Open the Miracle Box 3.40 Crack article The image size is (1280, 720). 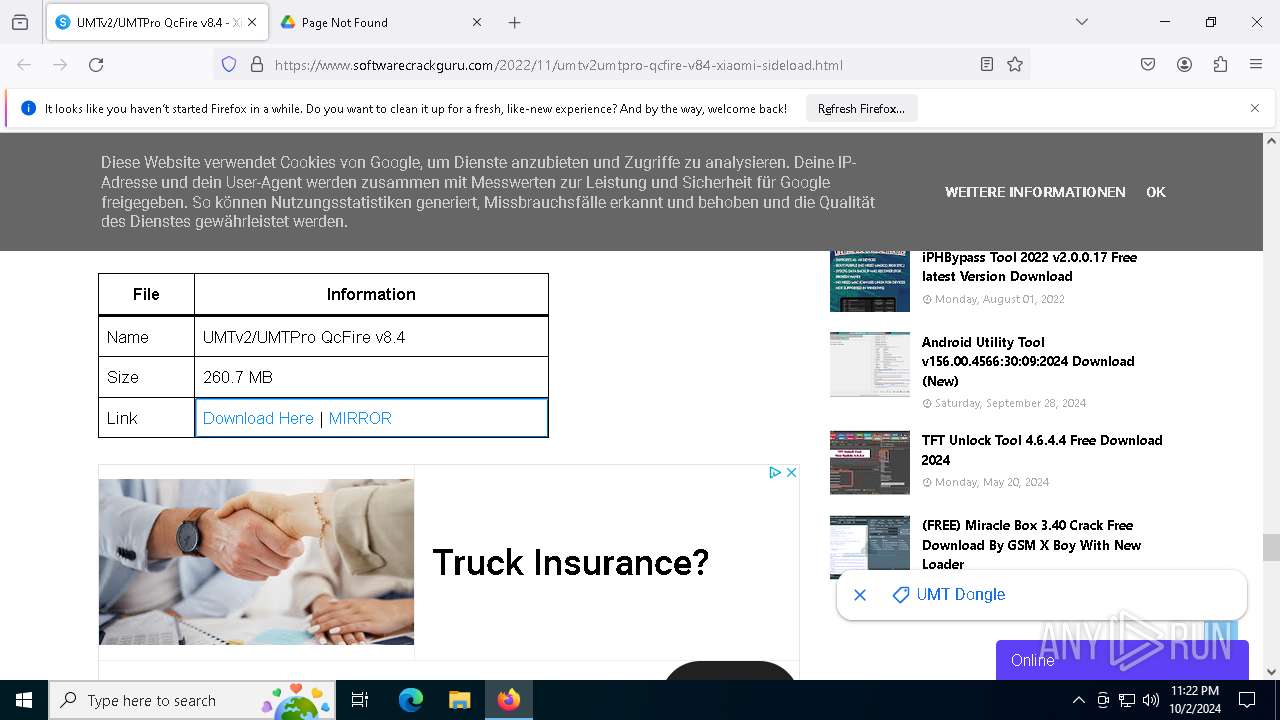(x=1031, y=545)
